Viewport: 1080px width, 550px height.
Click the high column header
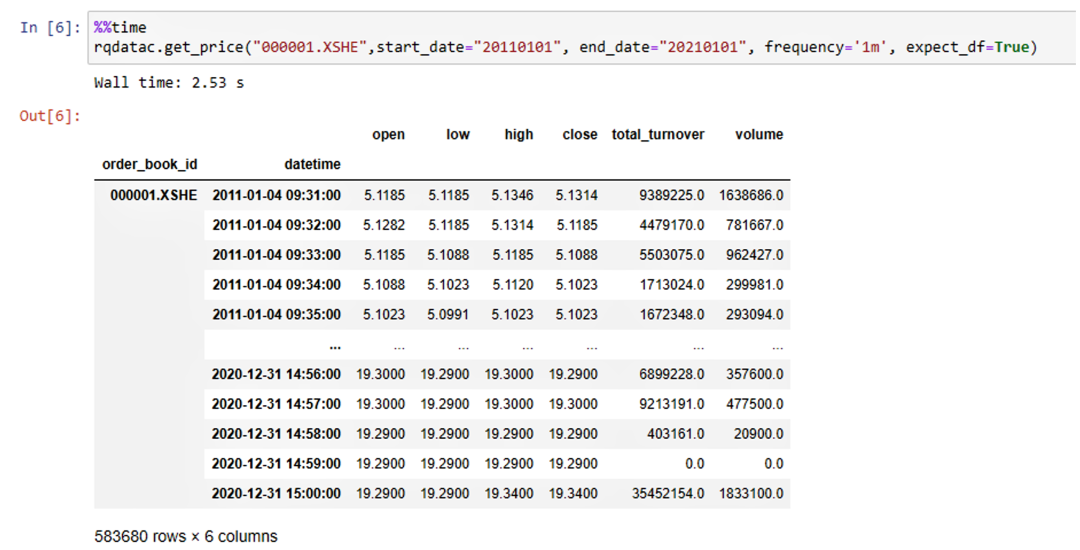click(x=519, y=135)
